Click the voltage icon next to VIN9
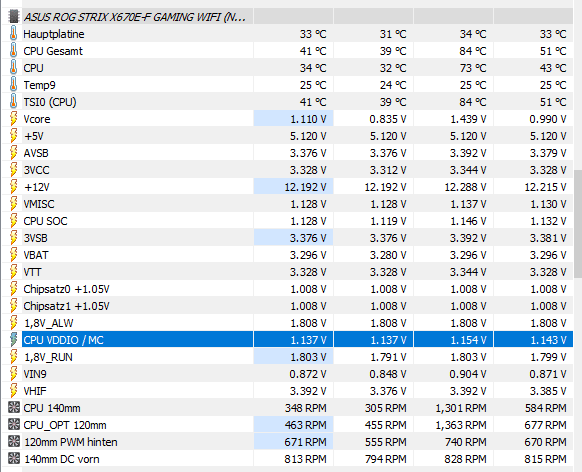 point(14,374)
